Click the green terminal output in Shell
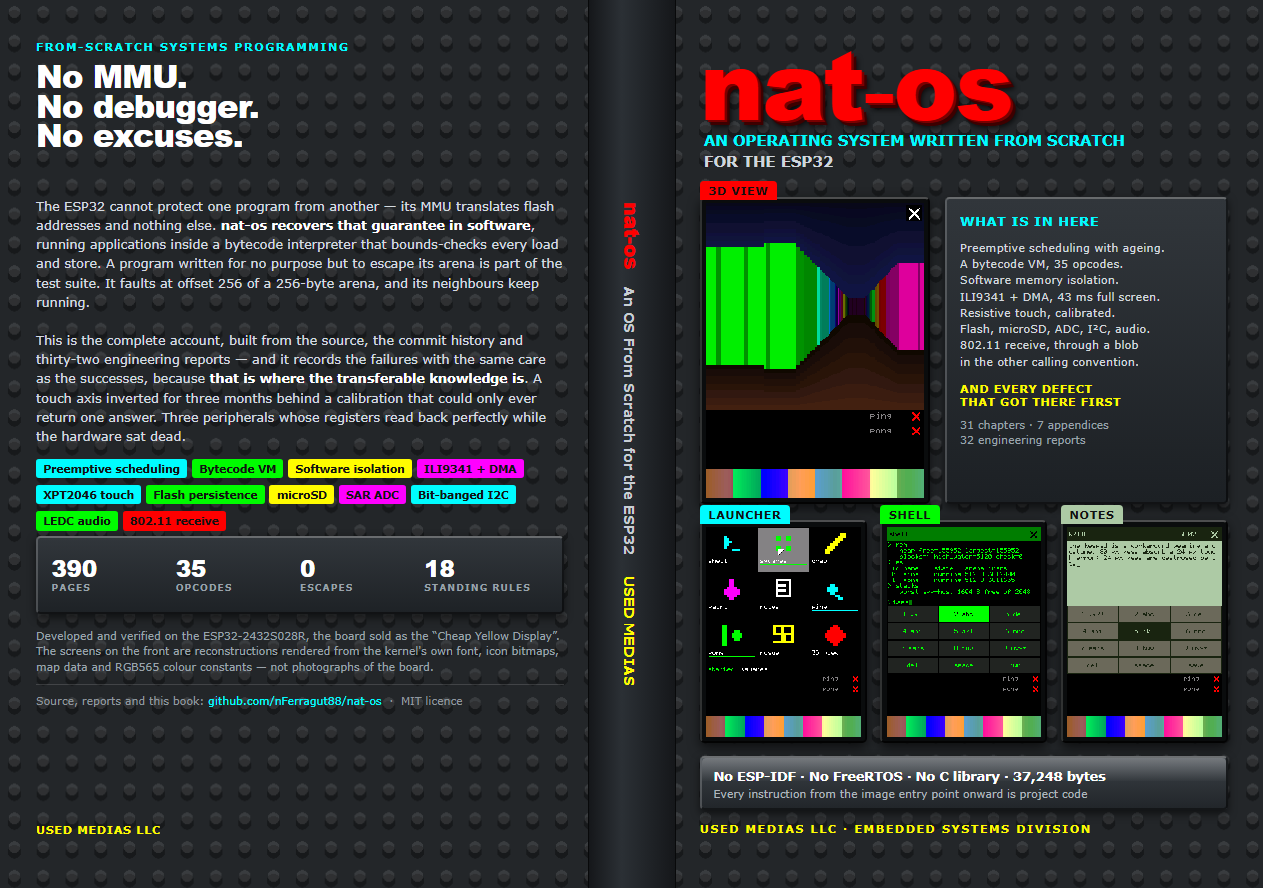 (963, 572)
